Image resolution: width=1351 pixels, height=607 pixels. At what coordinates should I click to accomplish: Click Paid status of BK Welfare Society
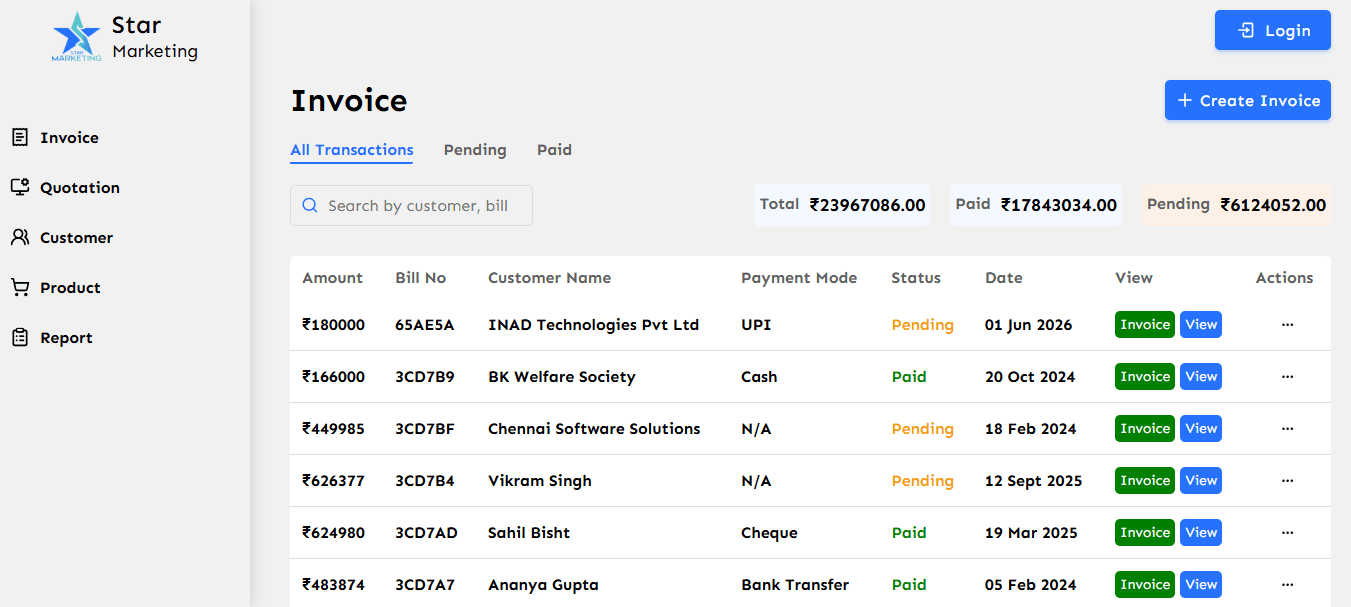click(x=909, y=377)
